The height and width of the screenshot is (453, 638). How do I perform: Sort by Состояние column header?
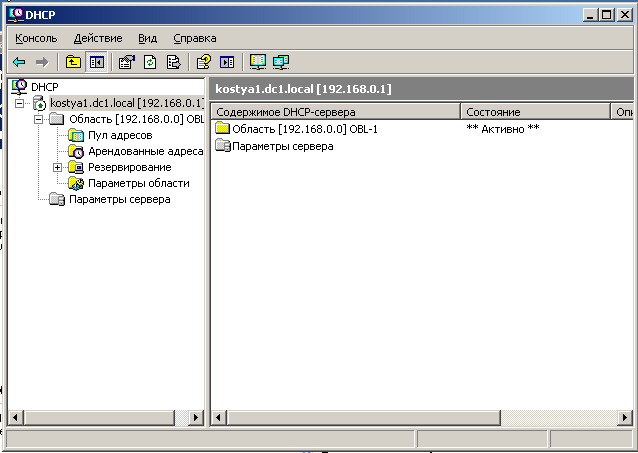[535, 112]
